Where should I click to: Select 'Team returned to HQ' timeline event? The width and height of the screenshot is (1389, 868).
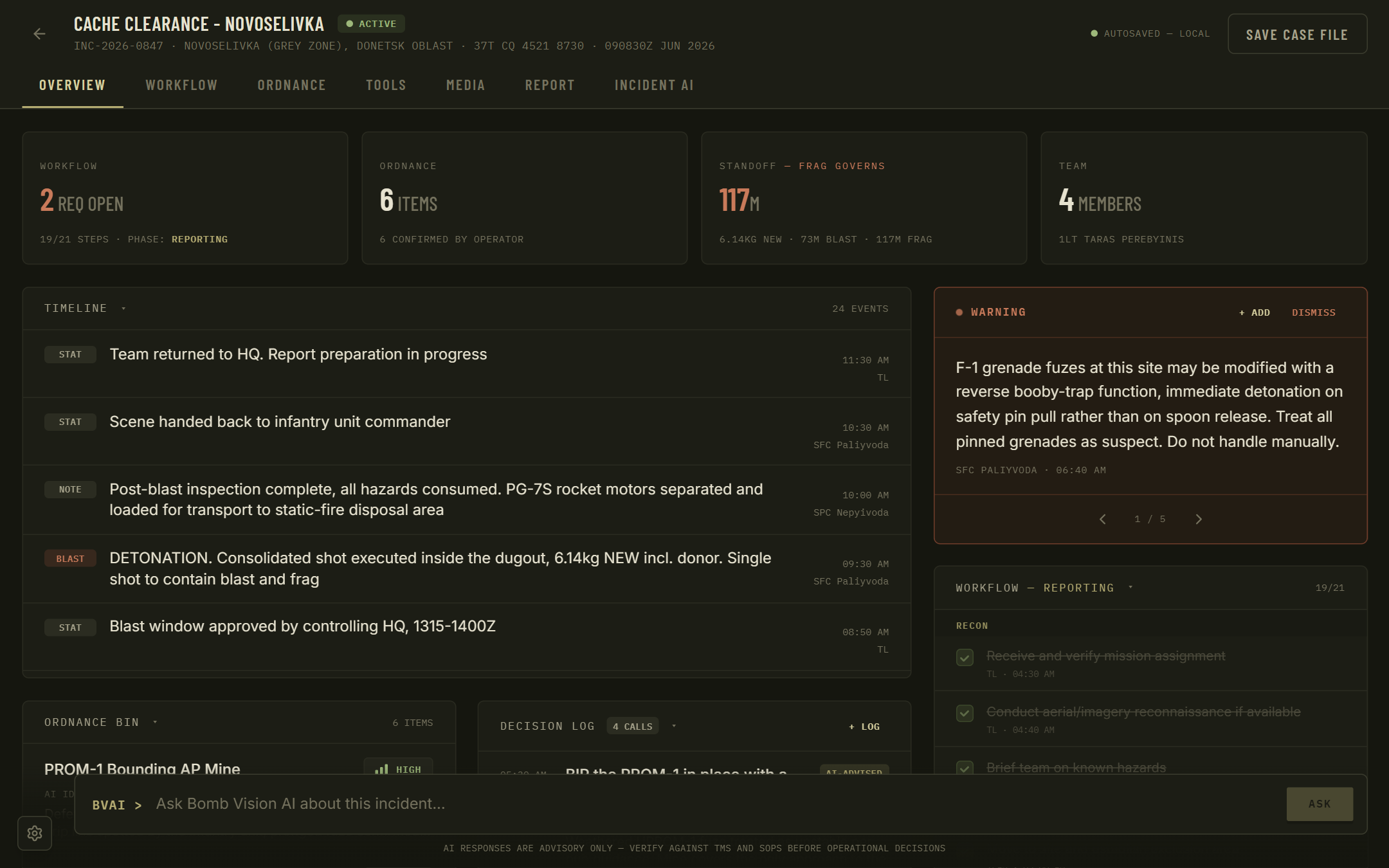coord(467,364)
